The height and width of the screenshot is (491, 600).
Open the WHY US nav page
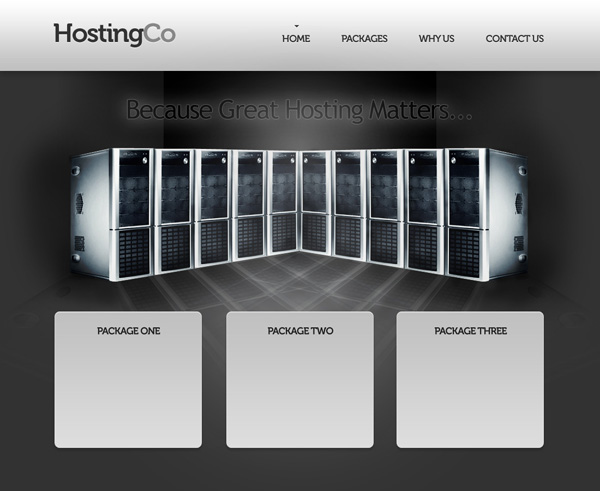[x=436, y=39]
